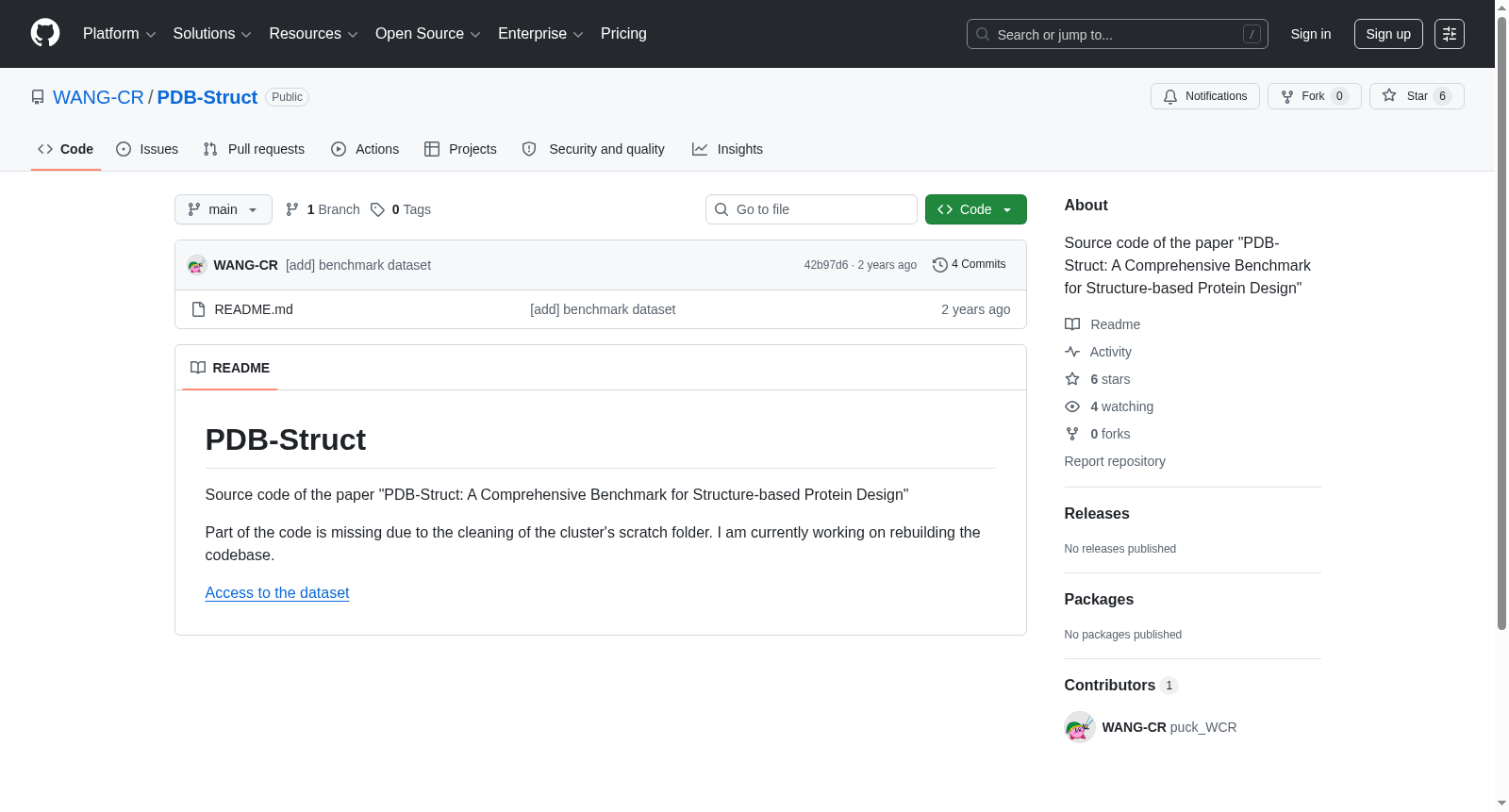
Task: Open the Releases section heading
Action: [1097, 513]
